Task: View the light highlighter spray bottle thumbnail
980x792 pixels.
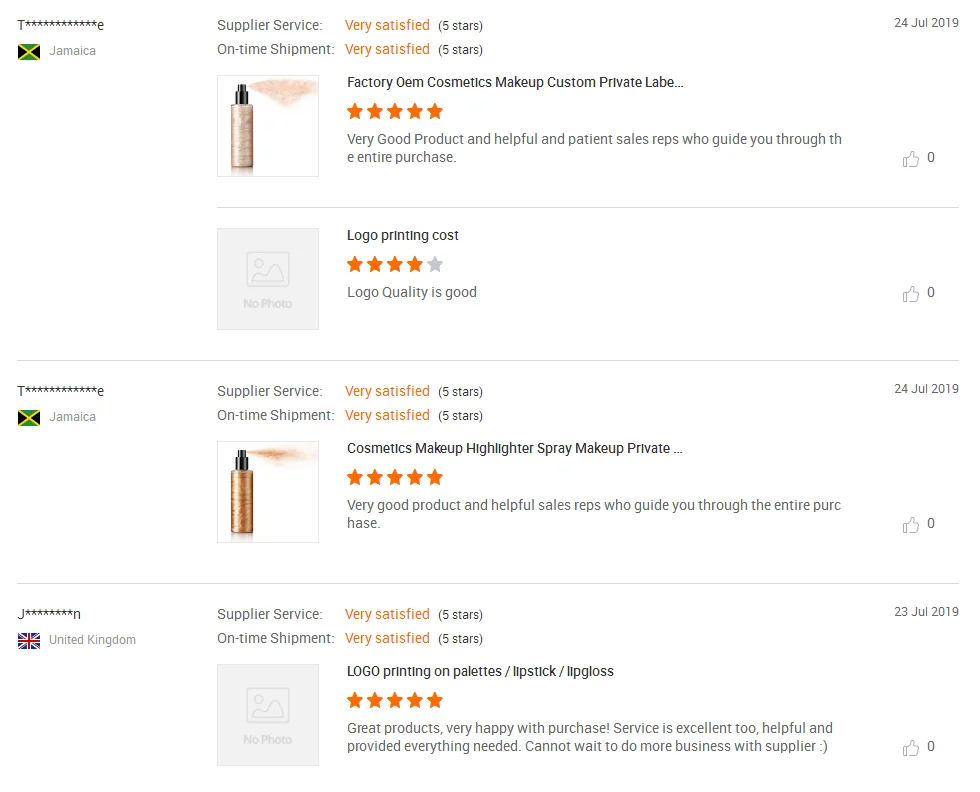Action: [x=268, y=126]
